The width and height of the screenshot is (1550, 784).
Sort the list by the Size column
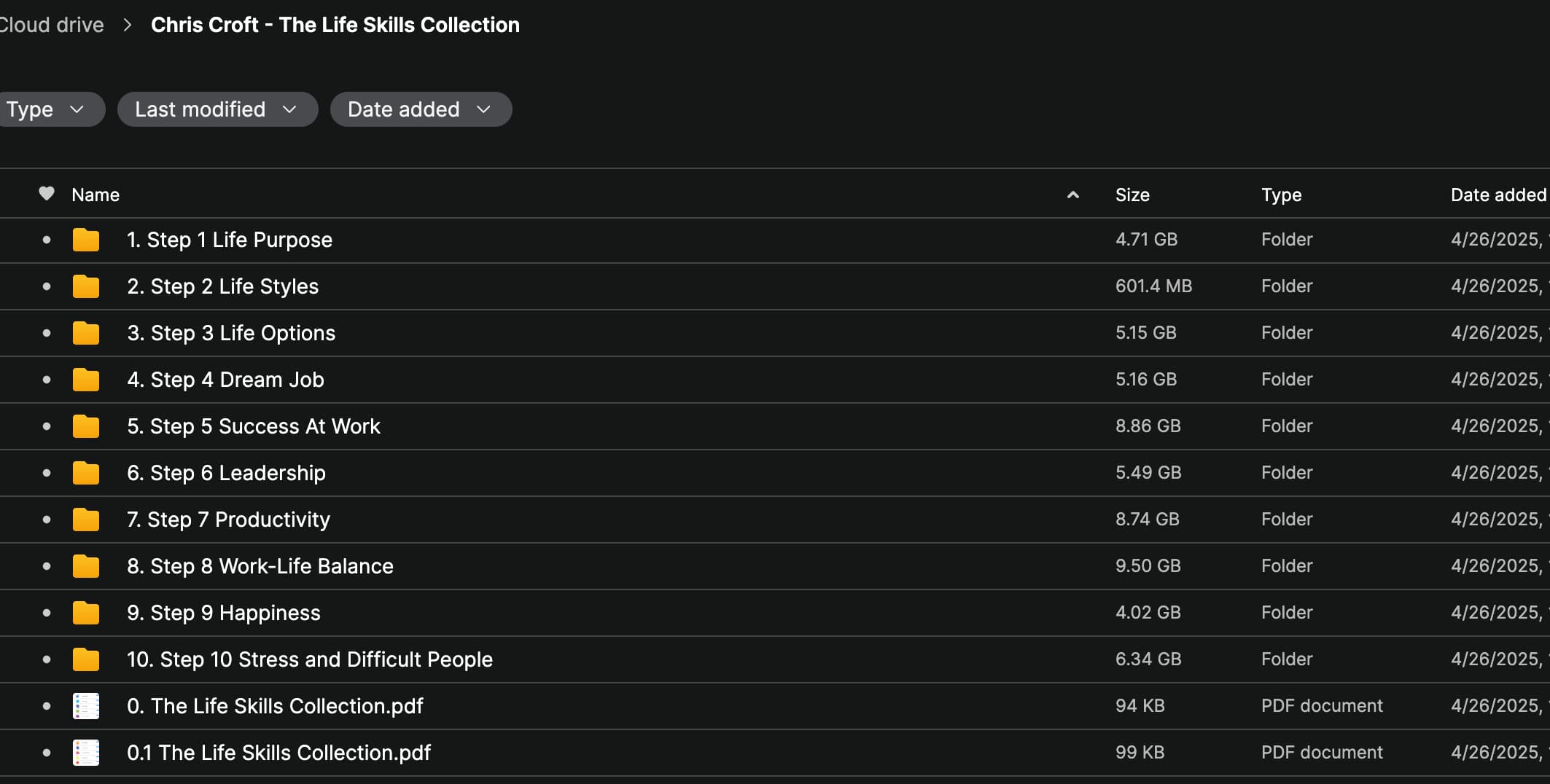pos(1132,195)
